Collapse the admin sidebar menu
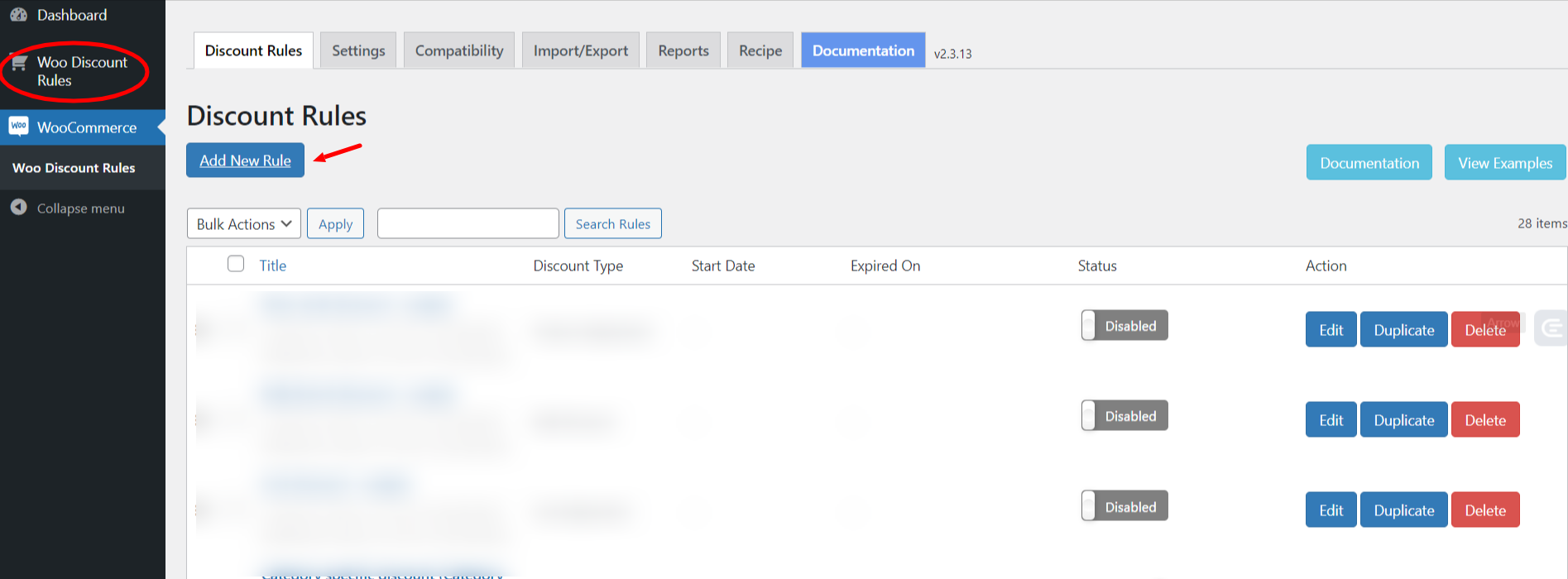 pyautogui.click(x=80, y=208)
